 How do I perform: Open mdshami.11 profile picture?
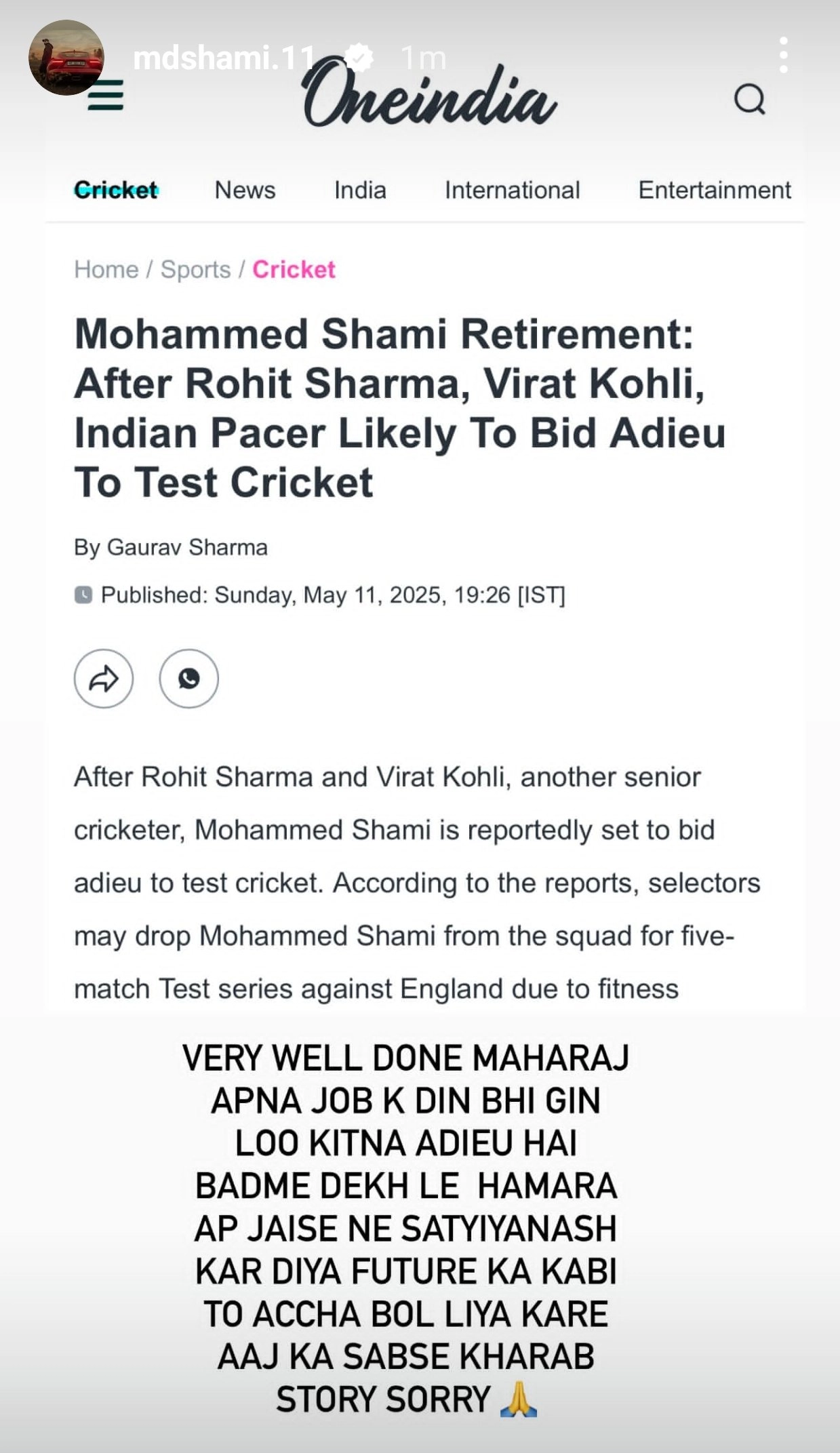tap(66, 58)
